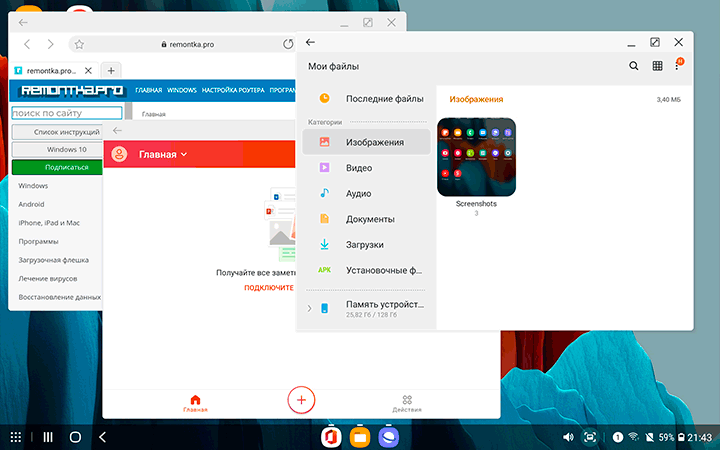Open Память устройства storage

[372, 309]
